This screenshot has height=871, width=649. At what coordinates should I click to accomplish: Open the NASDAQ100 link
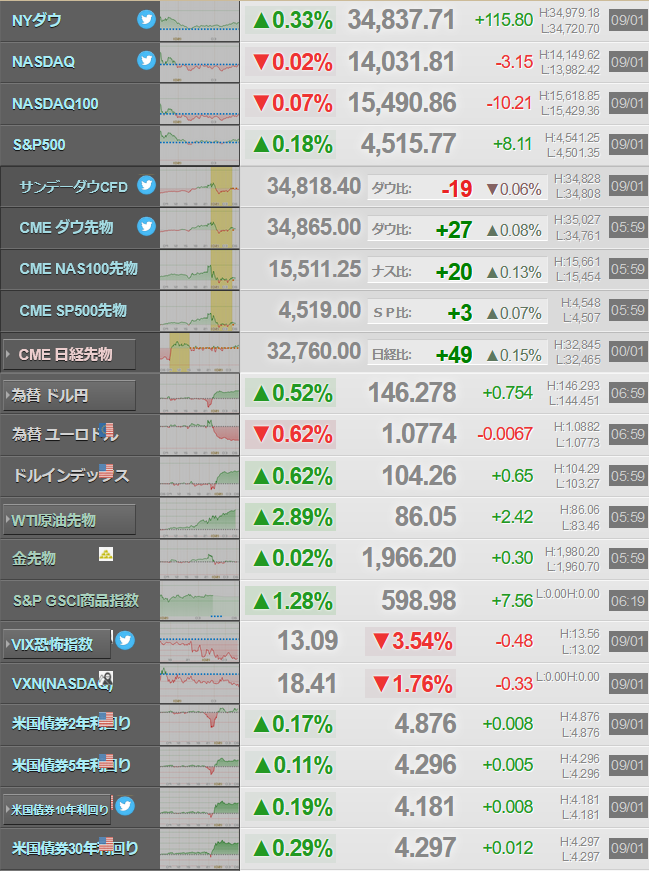tap(55, 103)
